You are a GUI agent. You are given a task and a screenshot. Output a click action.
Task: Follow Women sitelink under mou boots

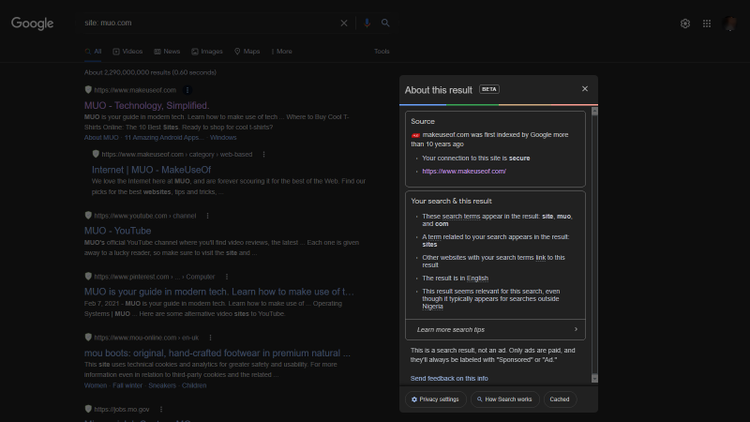tap(96, 385)
